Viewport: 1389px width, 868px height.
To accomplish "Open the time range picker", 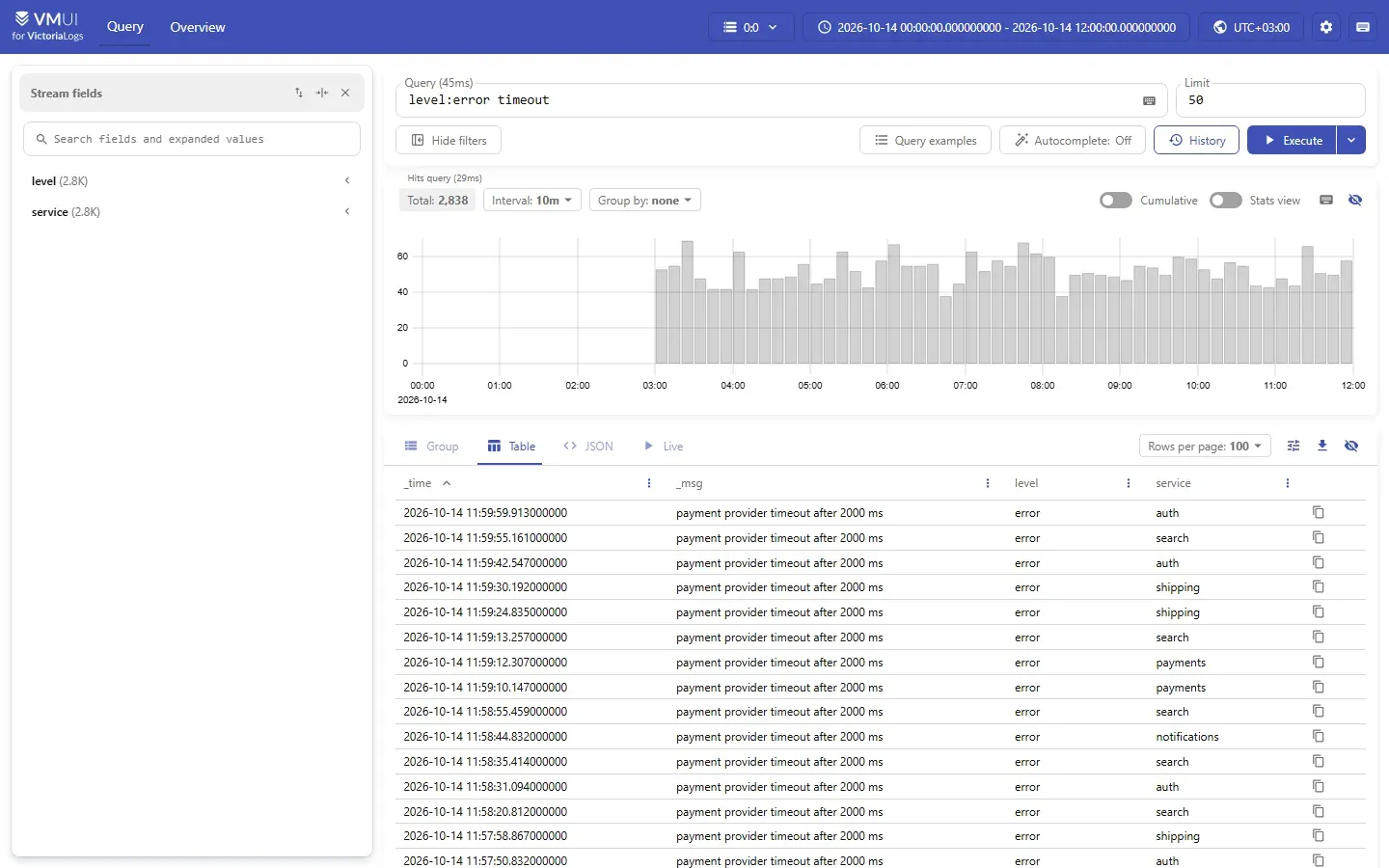I will pyautogui.click(x=996, y=27).
